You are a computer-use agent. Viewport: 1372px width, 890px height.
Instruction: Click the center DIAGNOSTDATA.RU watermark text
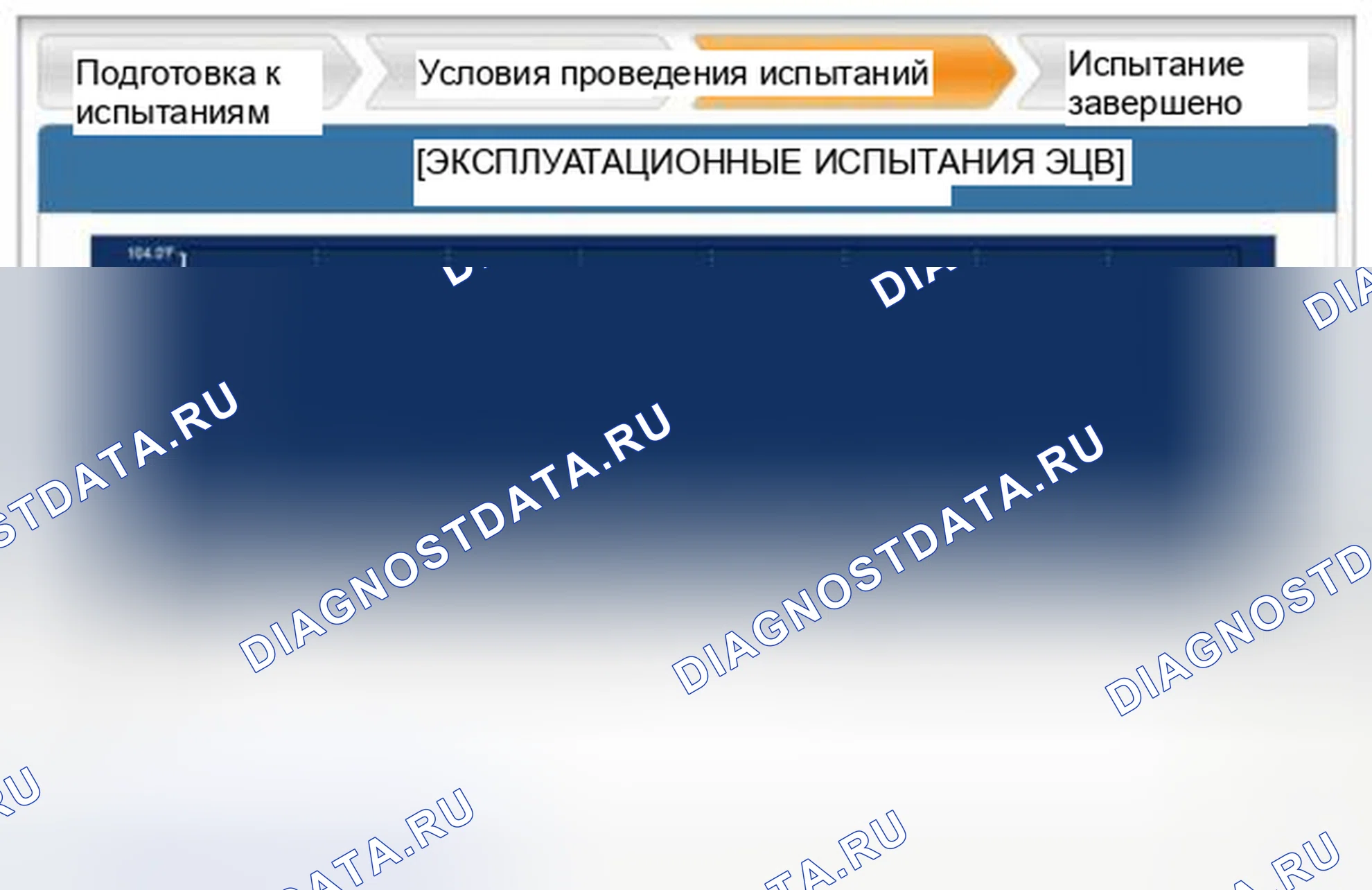click(455, 536)
